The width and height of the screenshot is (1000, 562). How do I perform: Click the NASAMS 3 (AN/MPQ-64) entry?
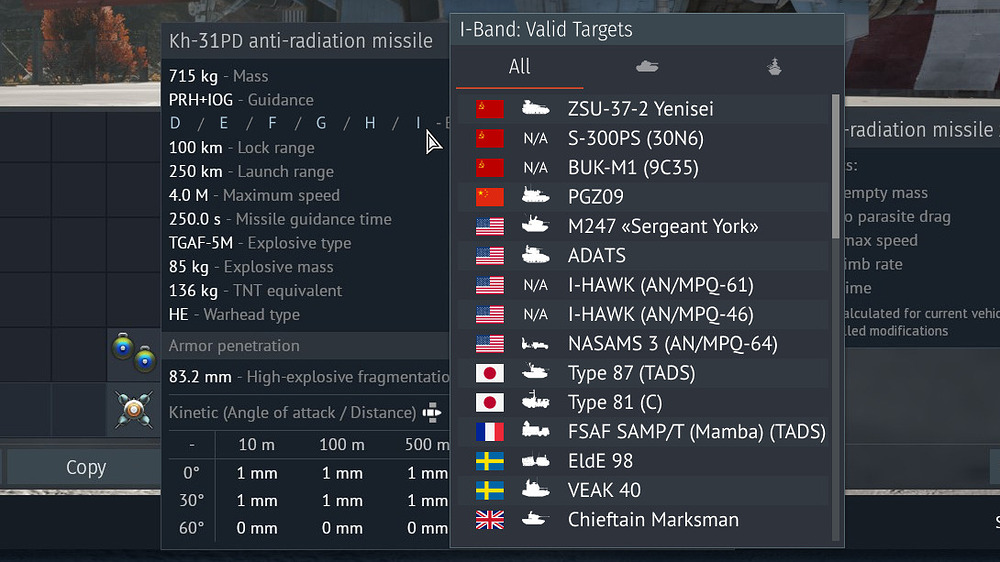643,344
